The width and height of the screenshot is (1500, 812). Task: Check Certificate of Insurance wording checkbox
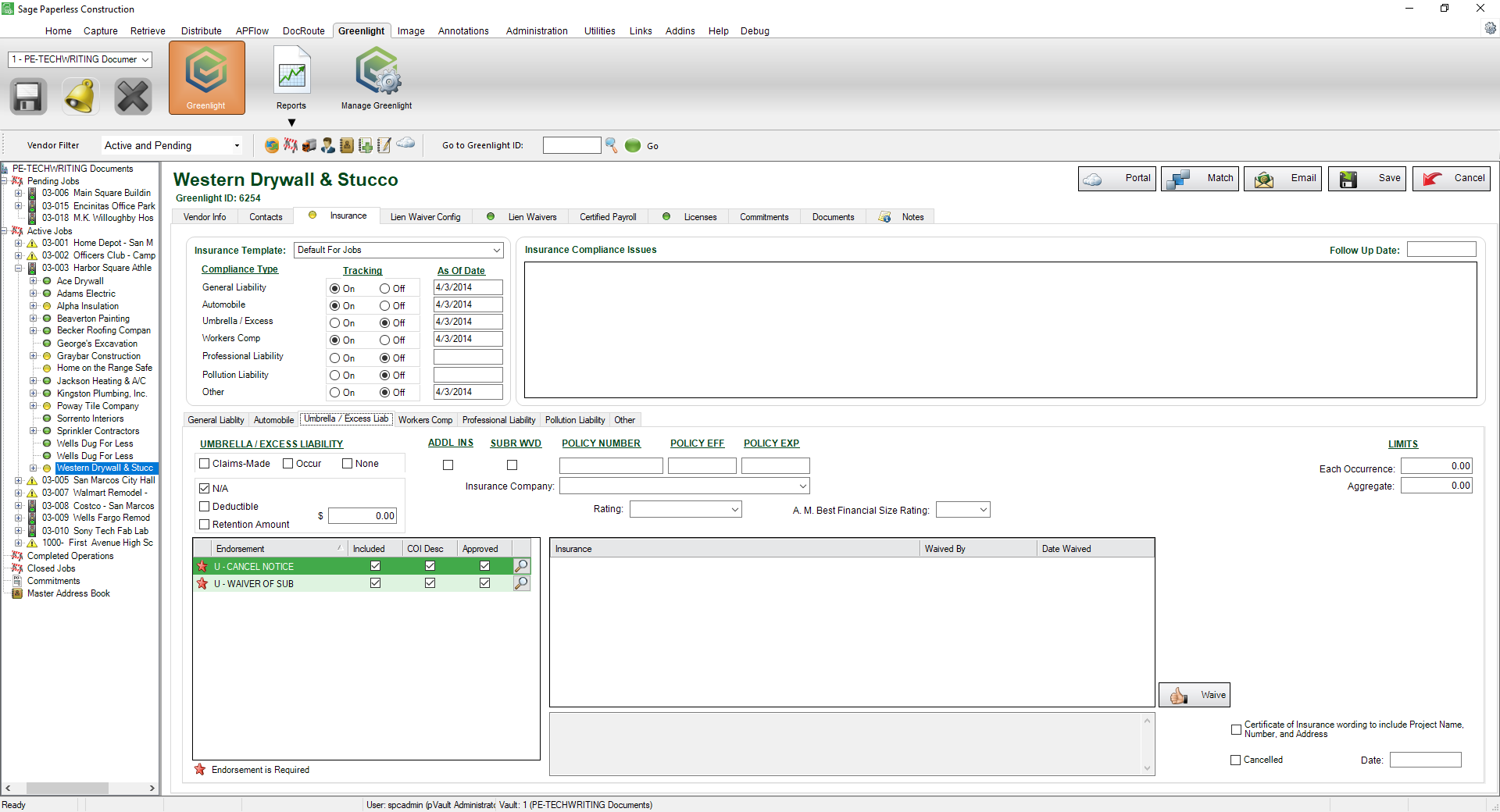pos(1236,729)
